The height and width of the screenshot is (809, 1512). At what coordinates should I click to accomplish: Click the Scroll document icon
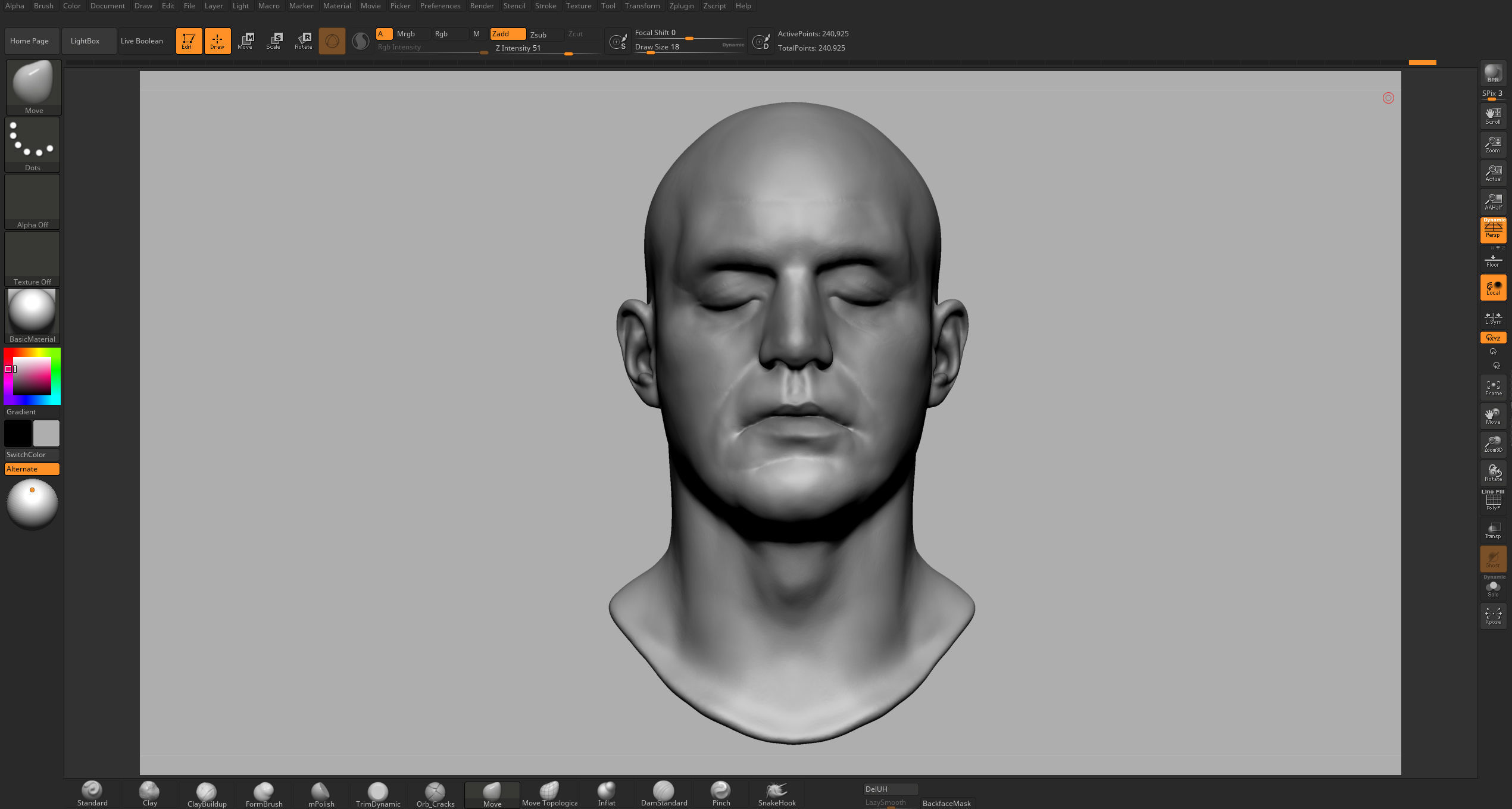click(x=1493, y=115)
